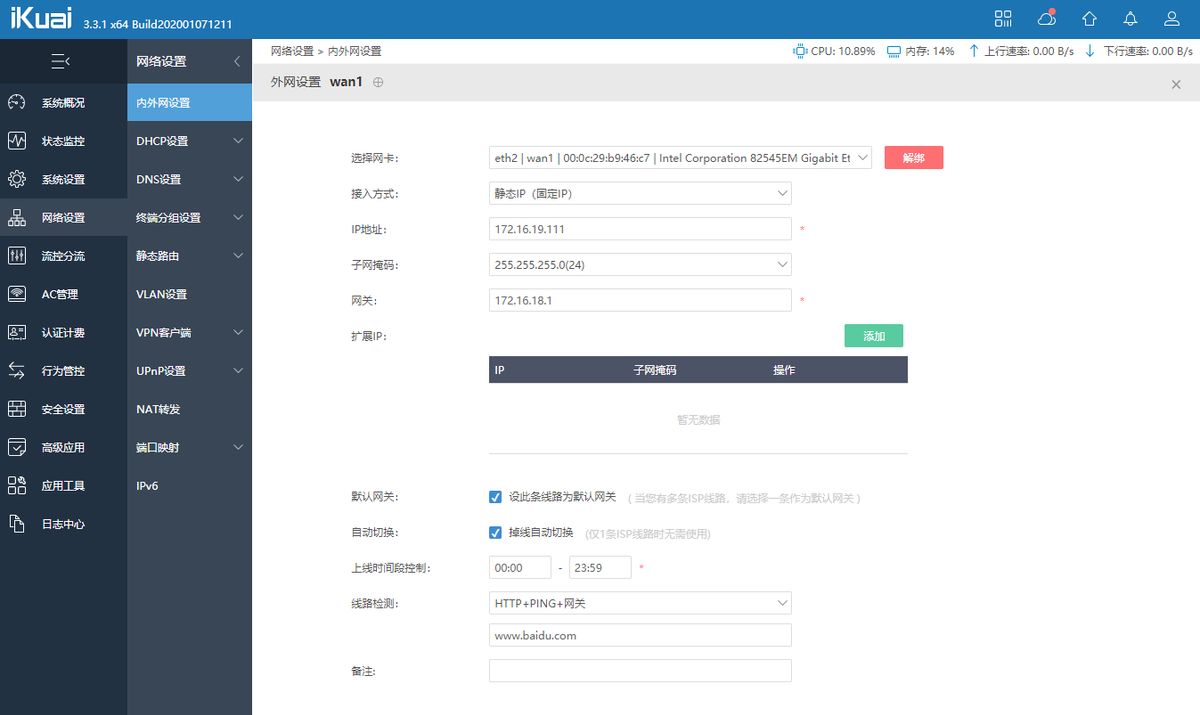Click the end time 23:59 field
Image resolution: width=1200 pixels, height=715 pixels.
coord(600,567)
